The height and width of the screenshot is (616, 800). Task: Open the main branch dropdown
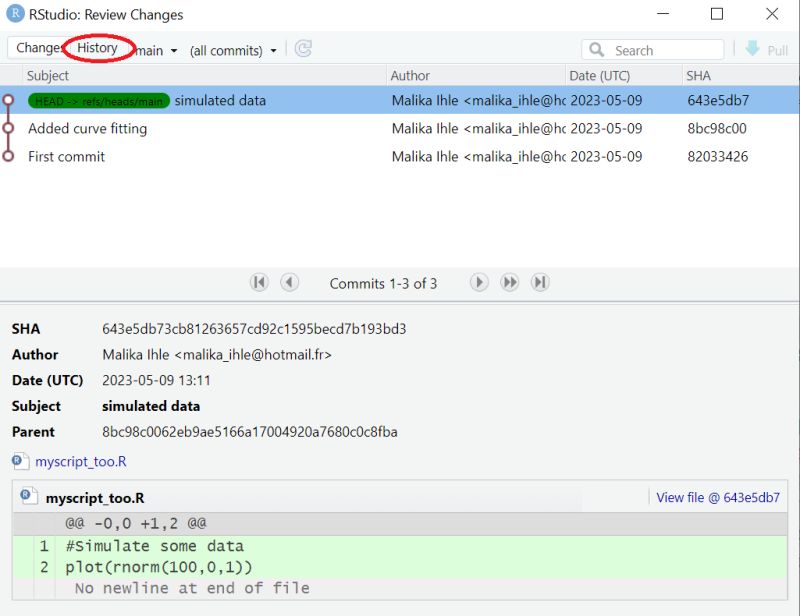pos(157,51)
